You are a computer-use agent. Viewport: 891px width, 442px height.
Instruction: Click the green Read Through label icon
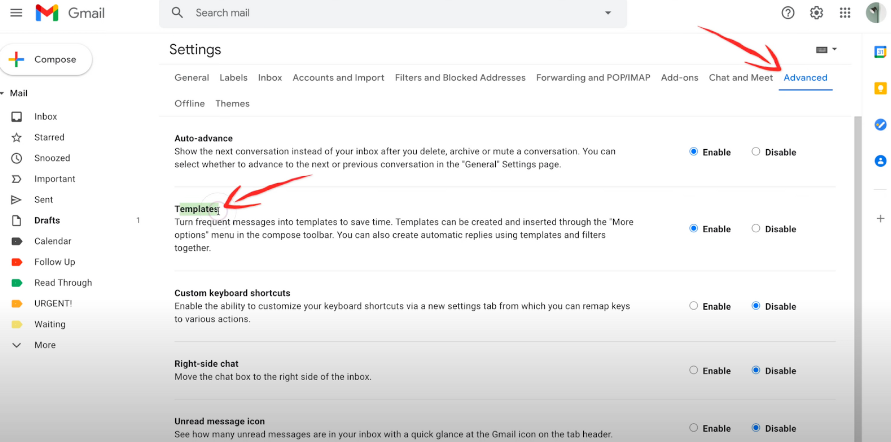tap(16, 283)
